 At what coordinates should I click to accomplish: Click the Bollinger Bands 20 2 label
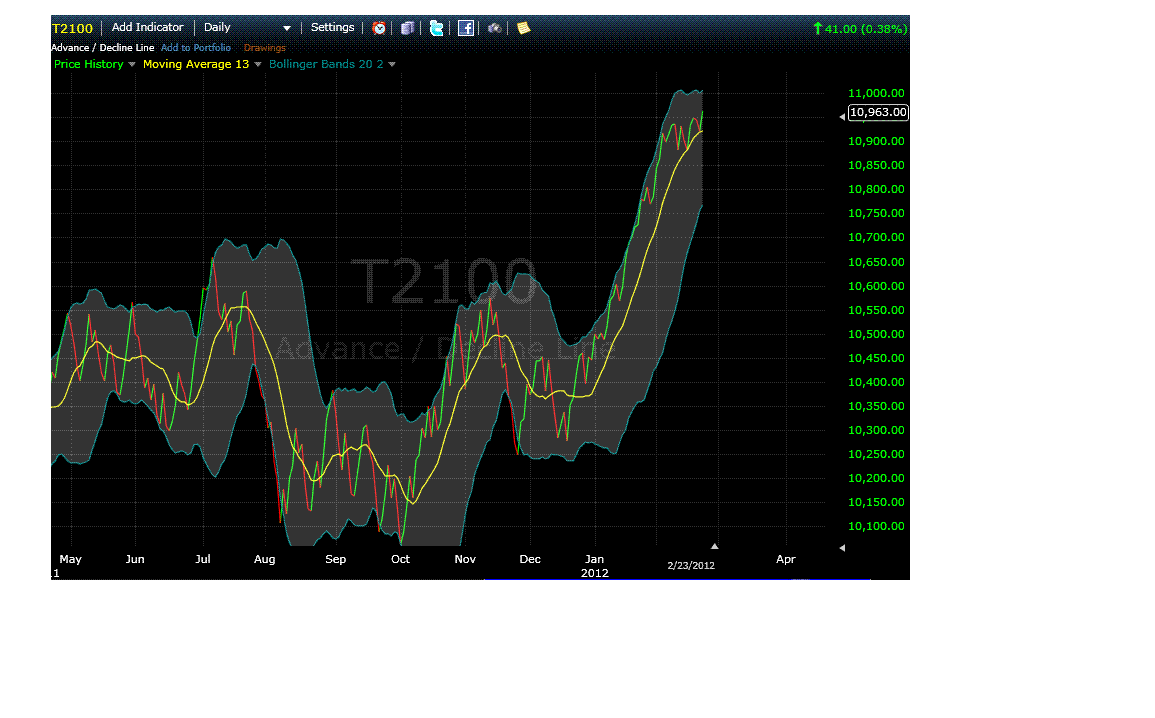(x=326, y=64)
